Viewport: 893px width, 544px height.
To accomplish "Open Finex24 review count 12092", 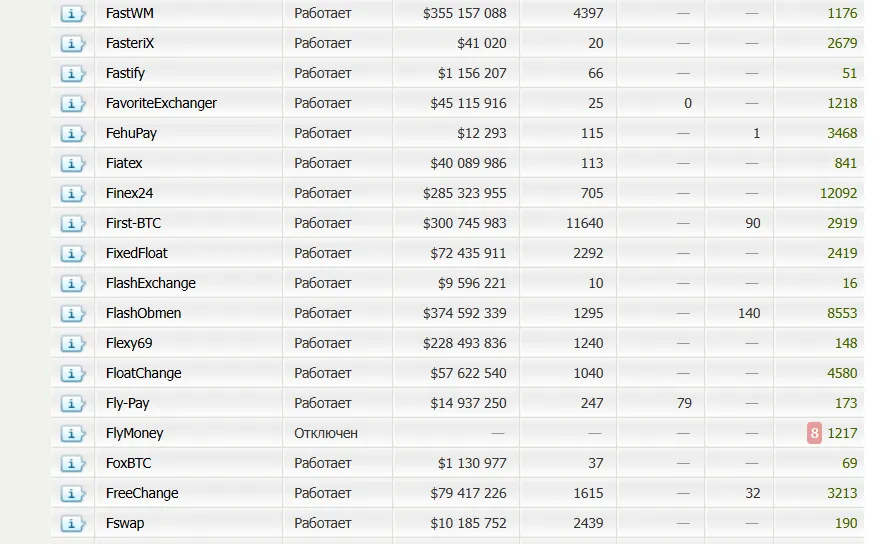I will pyautogui.click(x=838, y=193).
